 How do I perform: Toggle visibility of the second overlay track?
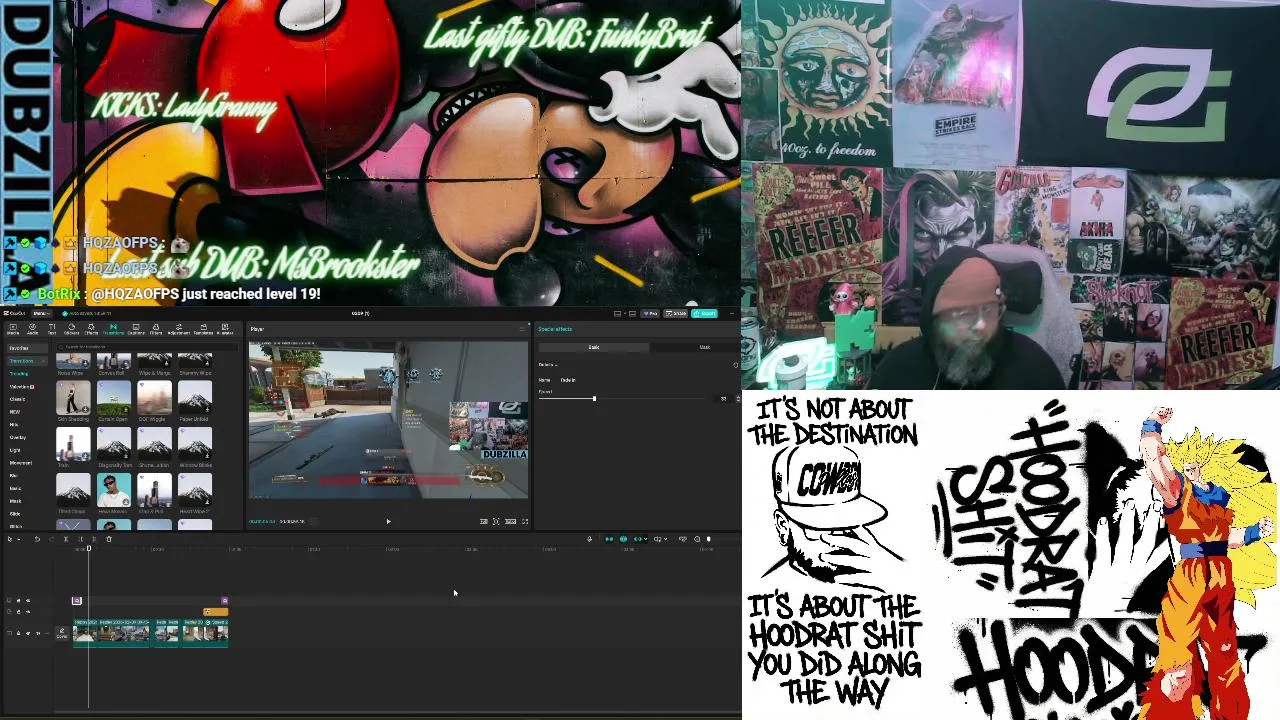click(x=28, y=612)
